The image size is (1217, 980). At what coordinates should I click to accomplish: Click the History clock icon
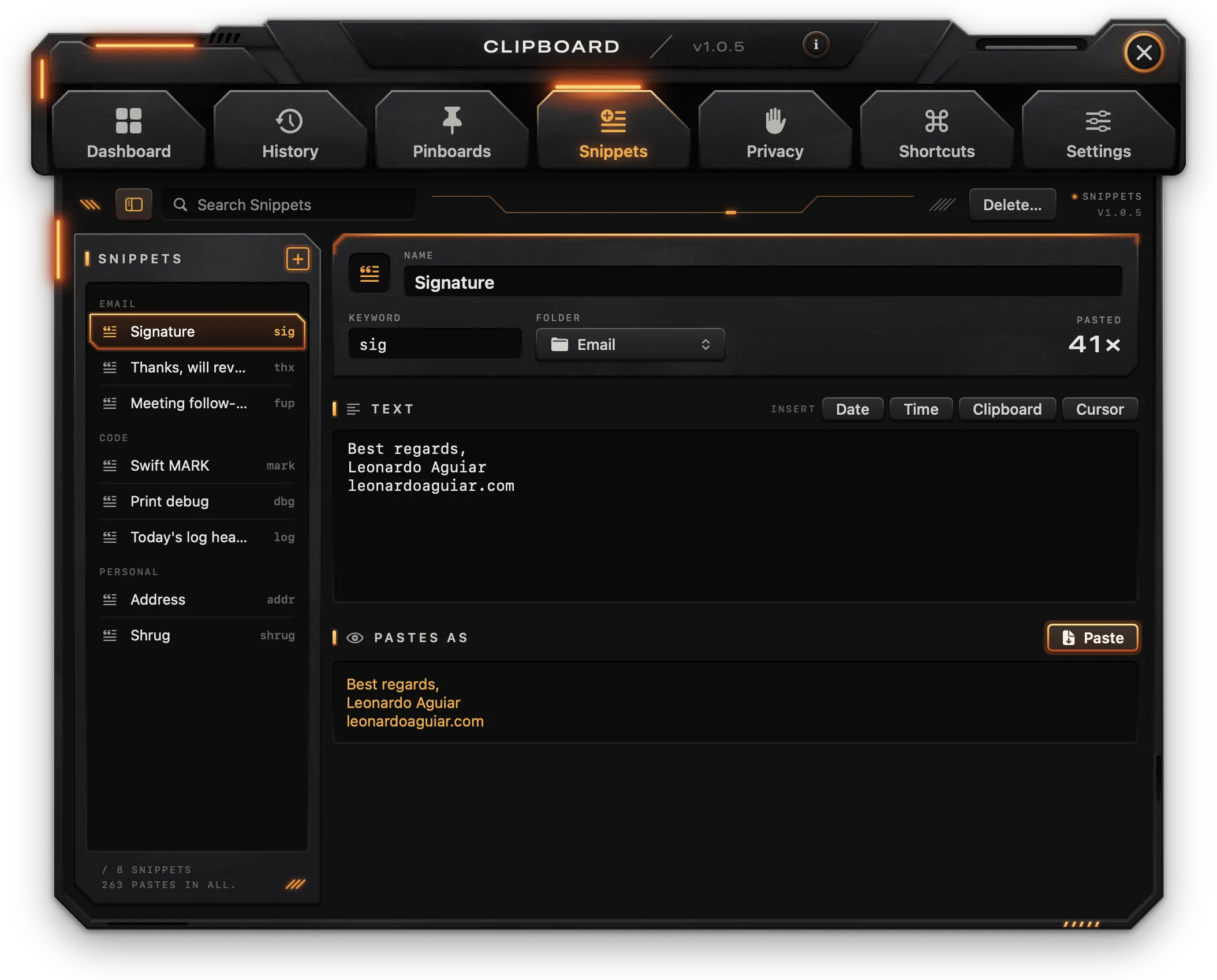point(290,121)
